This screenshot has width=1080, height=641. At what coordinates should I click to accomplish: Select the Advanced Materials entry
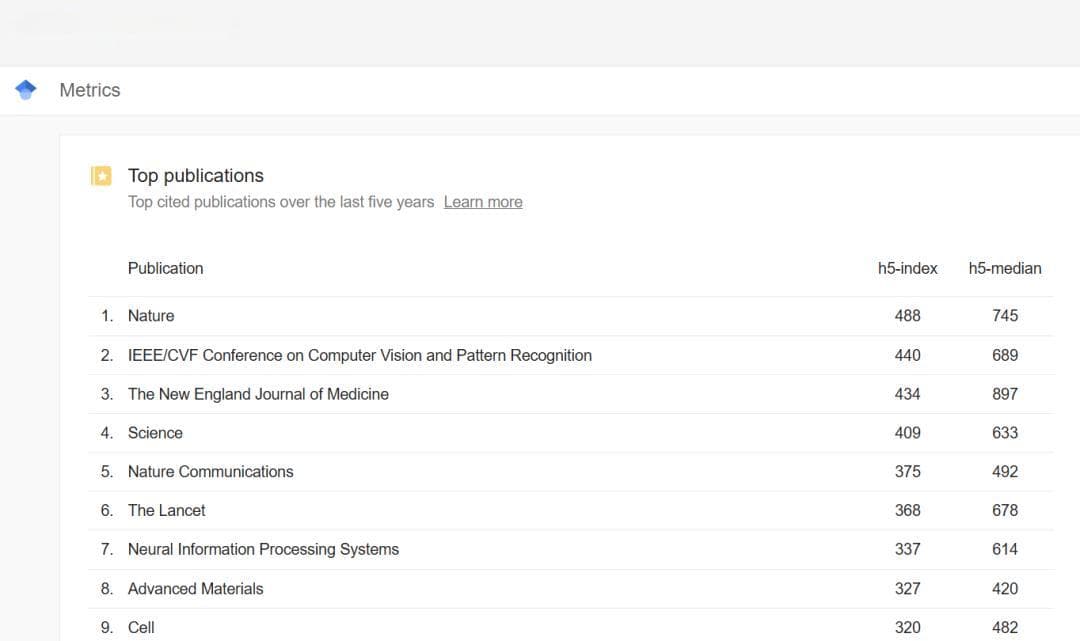[x=196, y=589]
